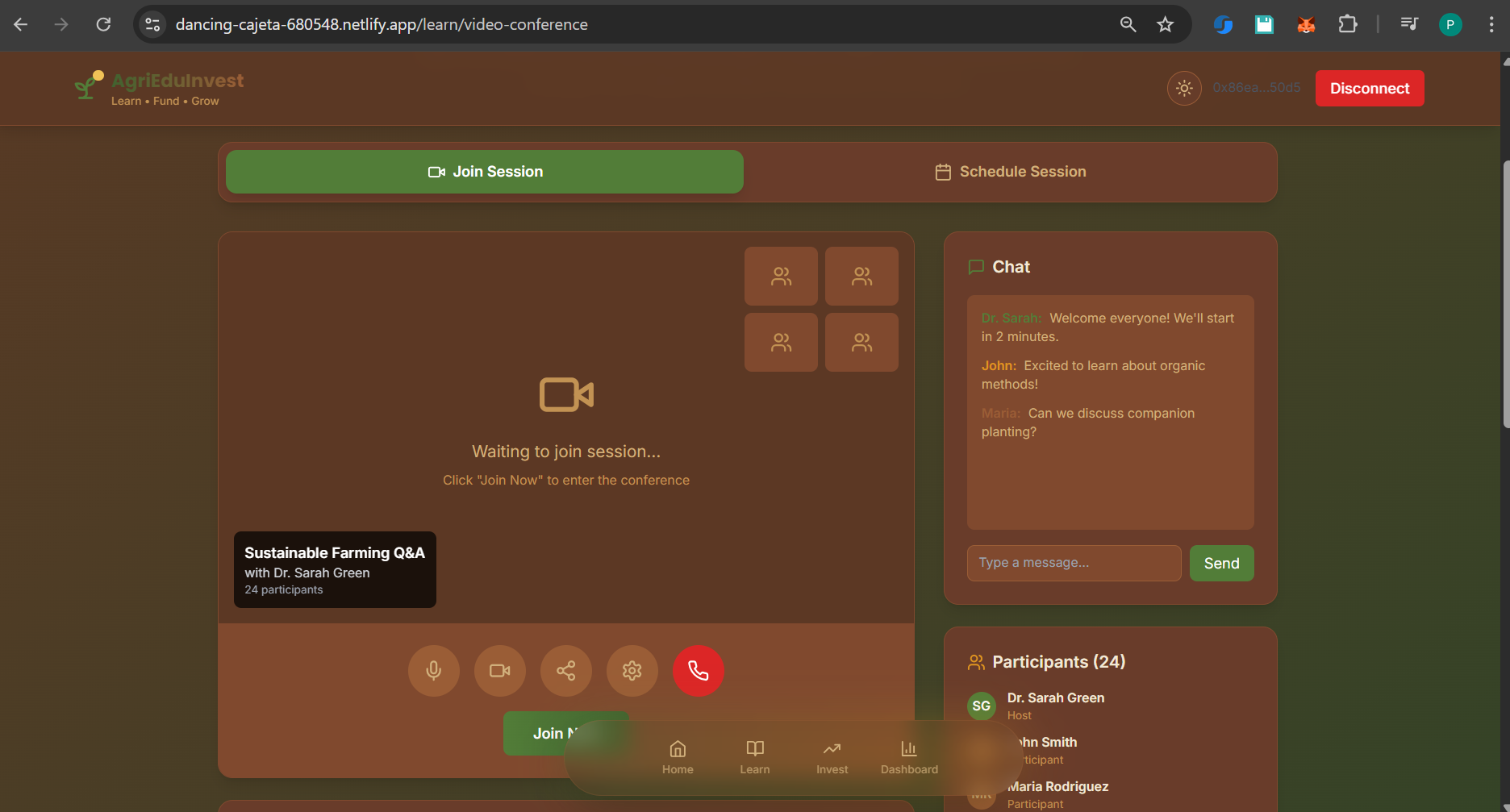Open Home in bottom navigation
This screenshot has height=812, width=1510.
[x=678, y=757]
